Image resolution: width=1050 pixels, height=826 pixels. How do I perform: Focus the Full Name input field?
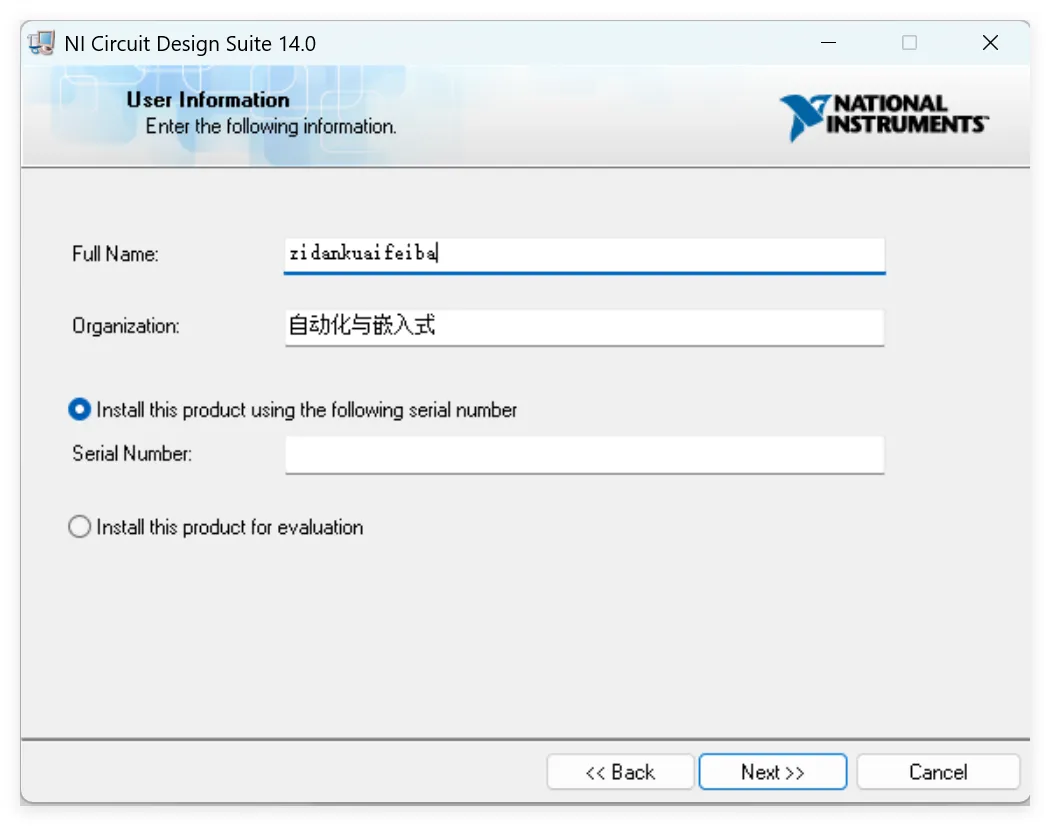pyautogui.click(x=585, y=255)
